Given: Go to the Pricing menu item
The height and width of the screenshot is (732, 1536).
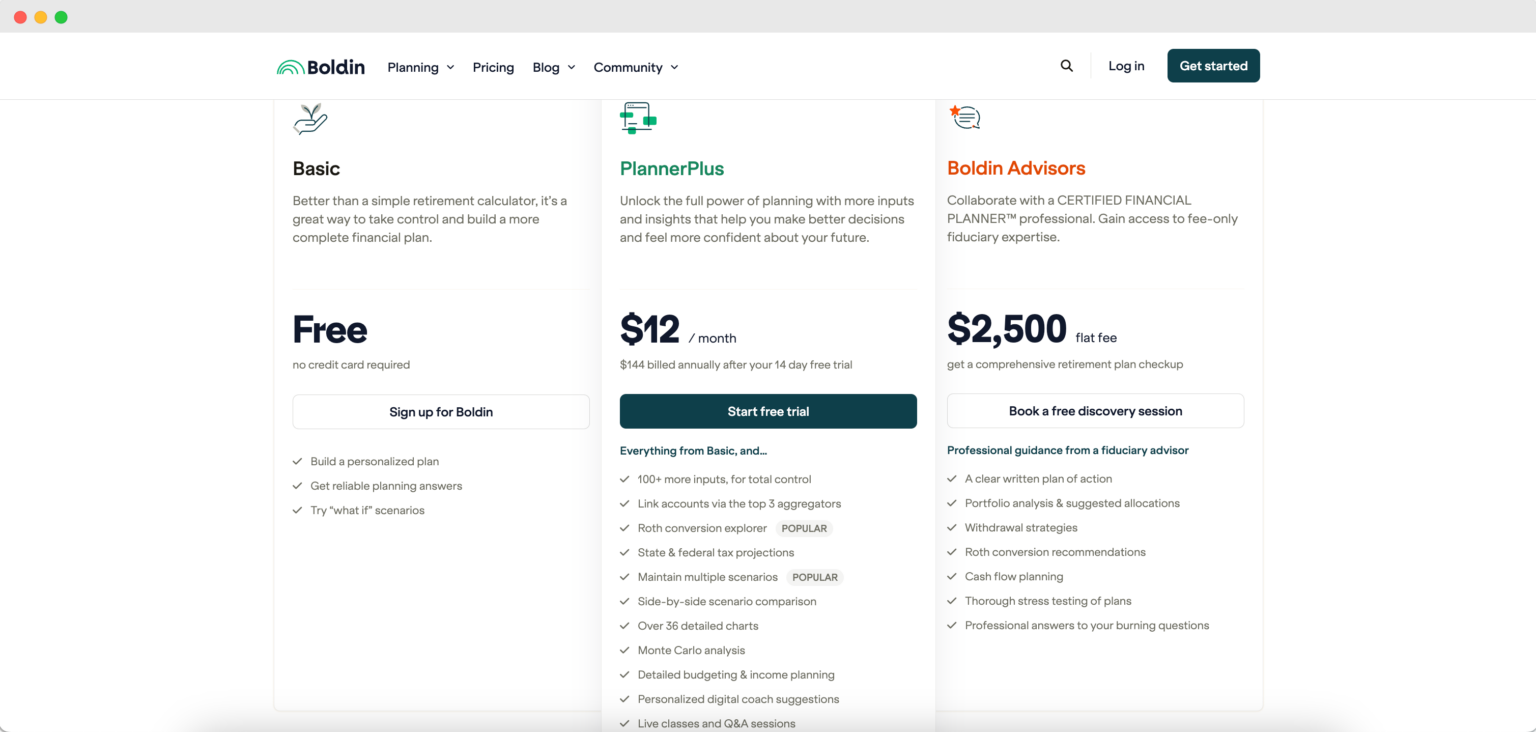Looking at the screenshot, I should [493, 67].
